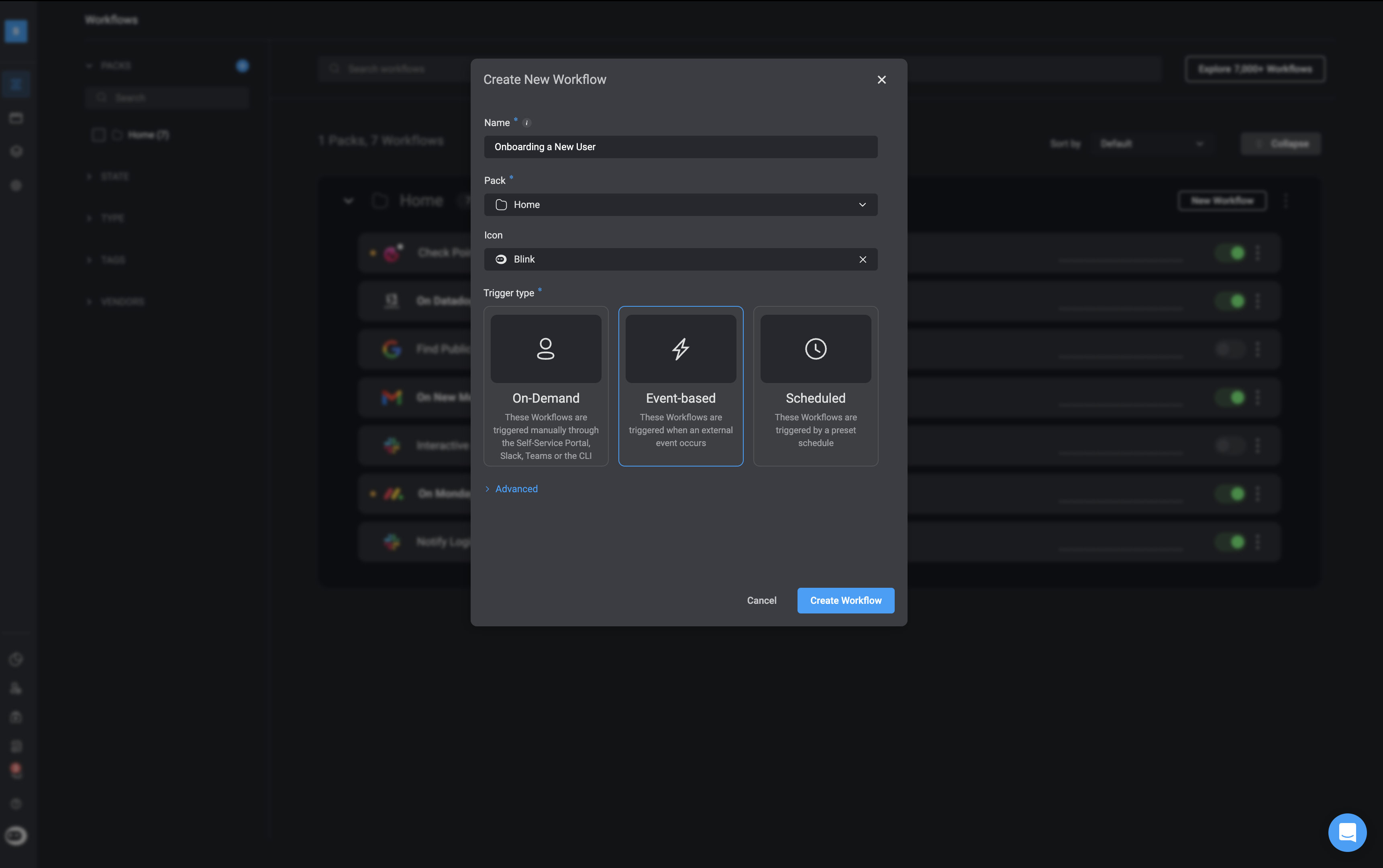The image size is (1383, 868).
Task: Expand the TAGS filter section
Action: (x=106, y=260)
